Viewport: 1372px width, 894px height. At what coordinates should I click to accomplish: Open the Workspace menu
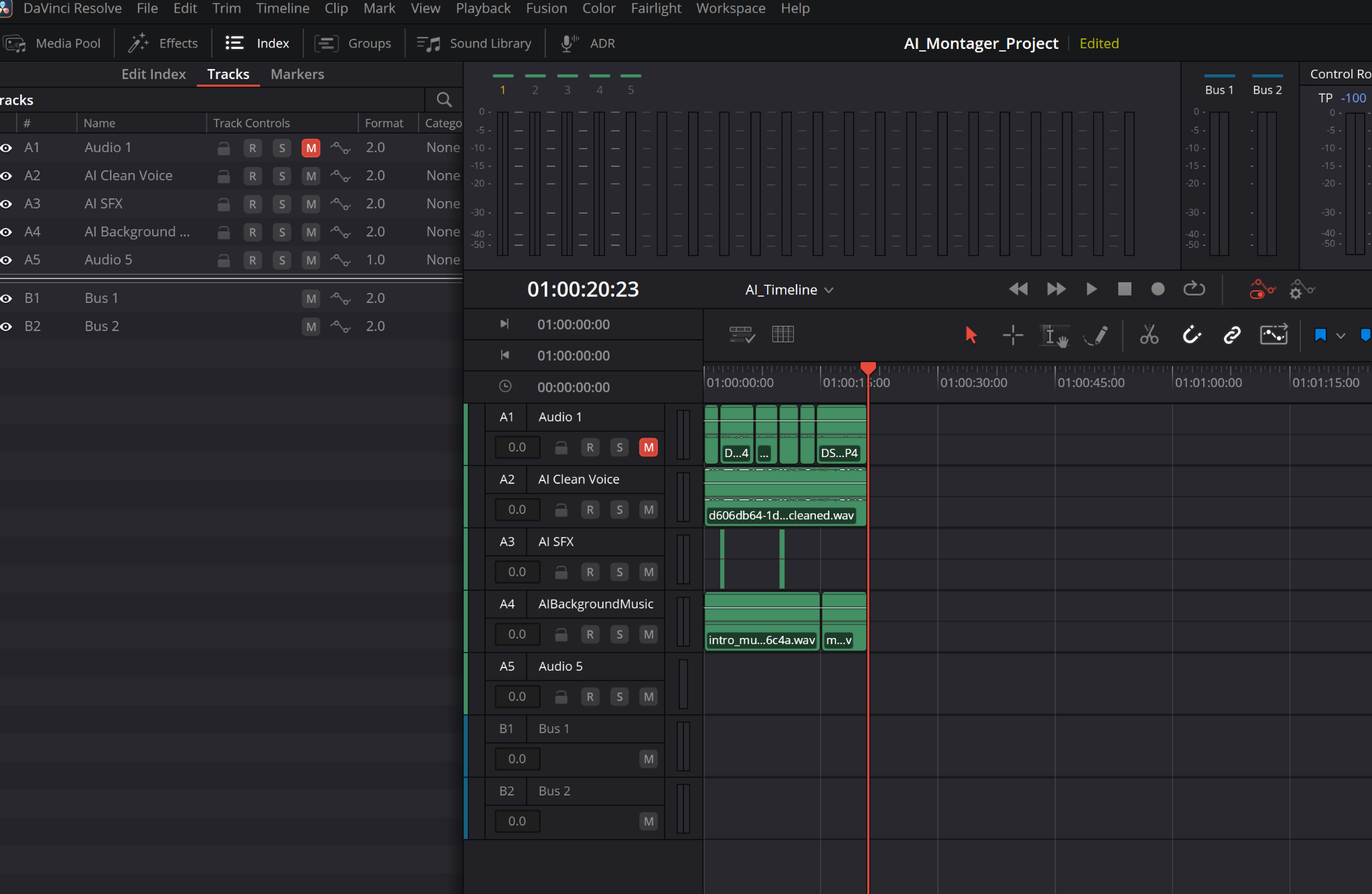coord(731,9)
